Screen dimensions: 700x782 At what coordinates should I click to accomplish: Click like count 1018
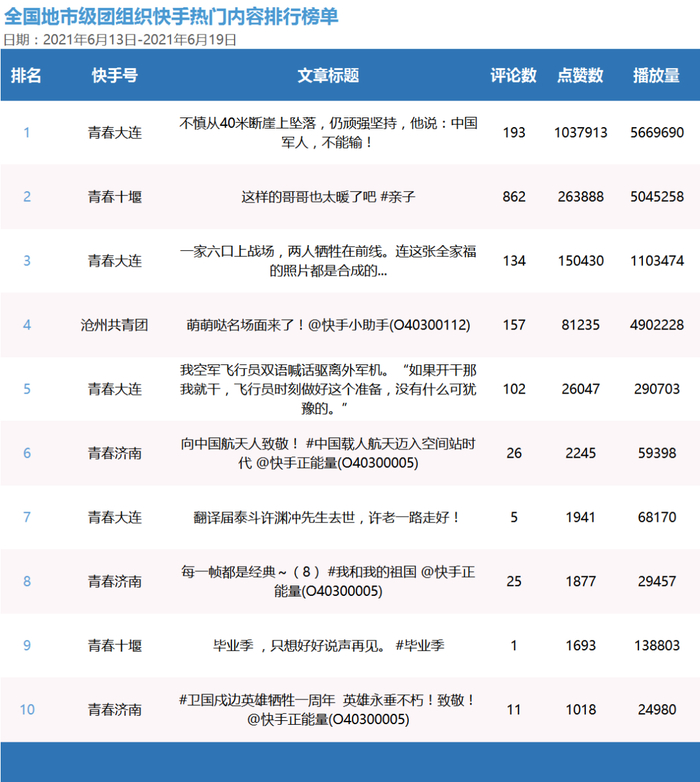point(580,710)
